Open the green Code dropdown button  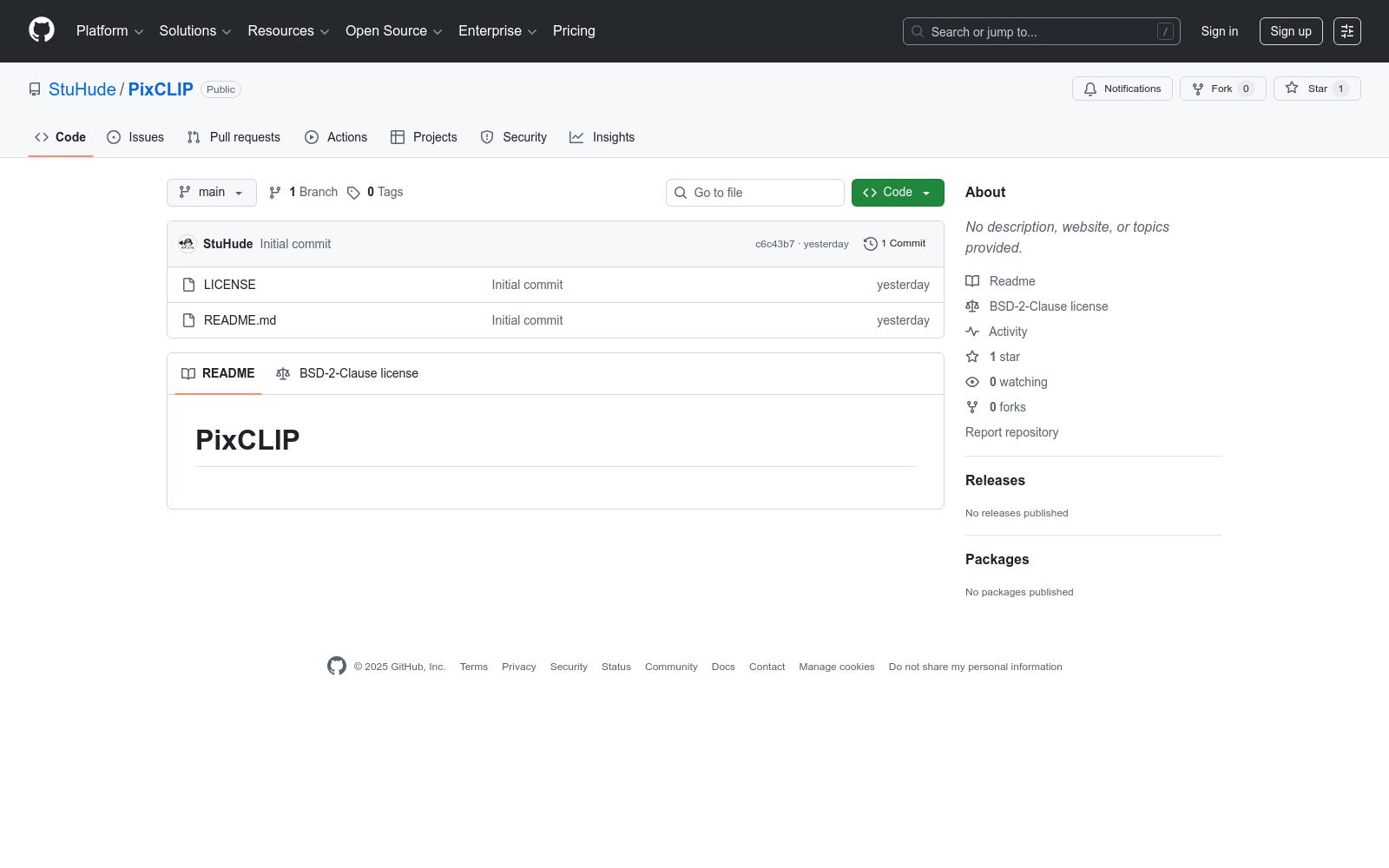[898, 193]
